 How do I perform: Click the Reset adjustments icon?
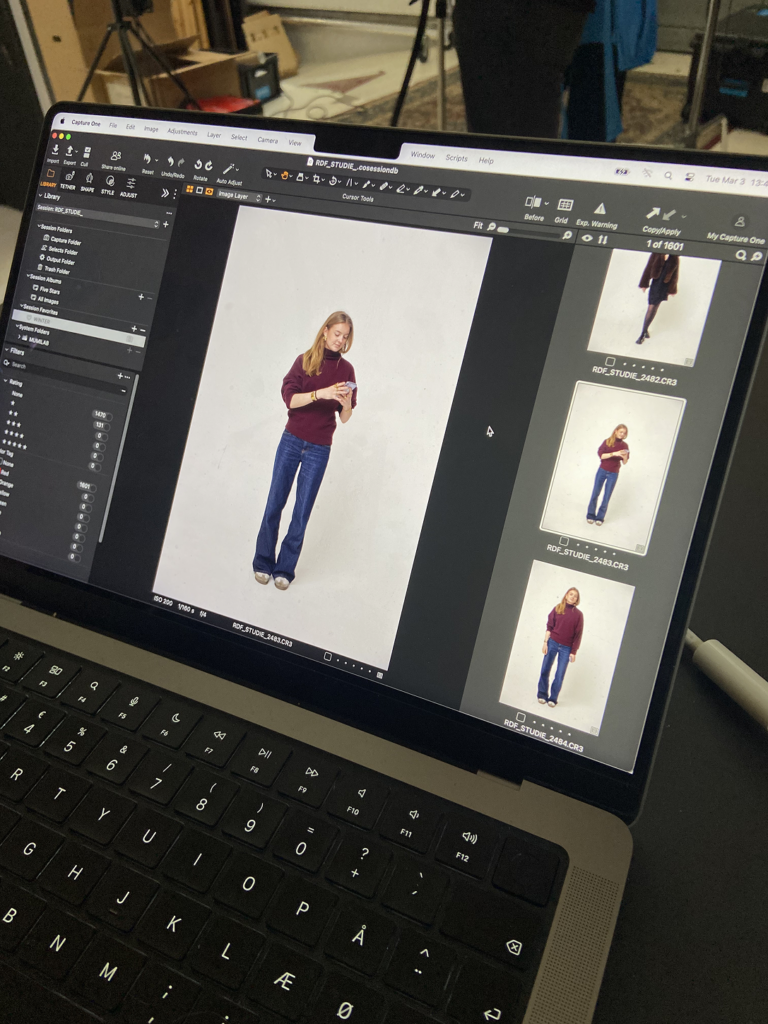[x=147, y=158]
